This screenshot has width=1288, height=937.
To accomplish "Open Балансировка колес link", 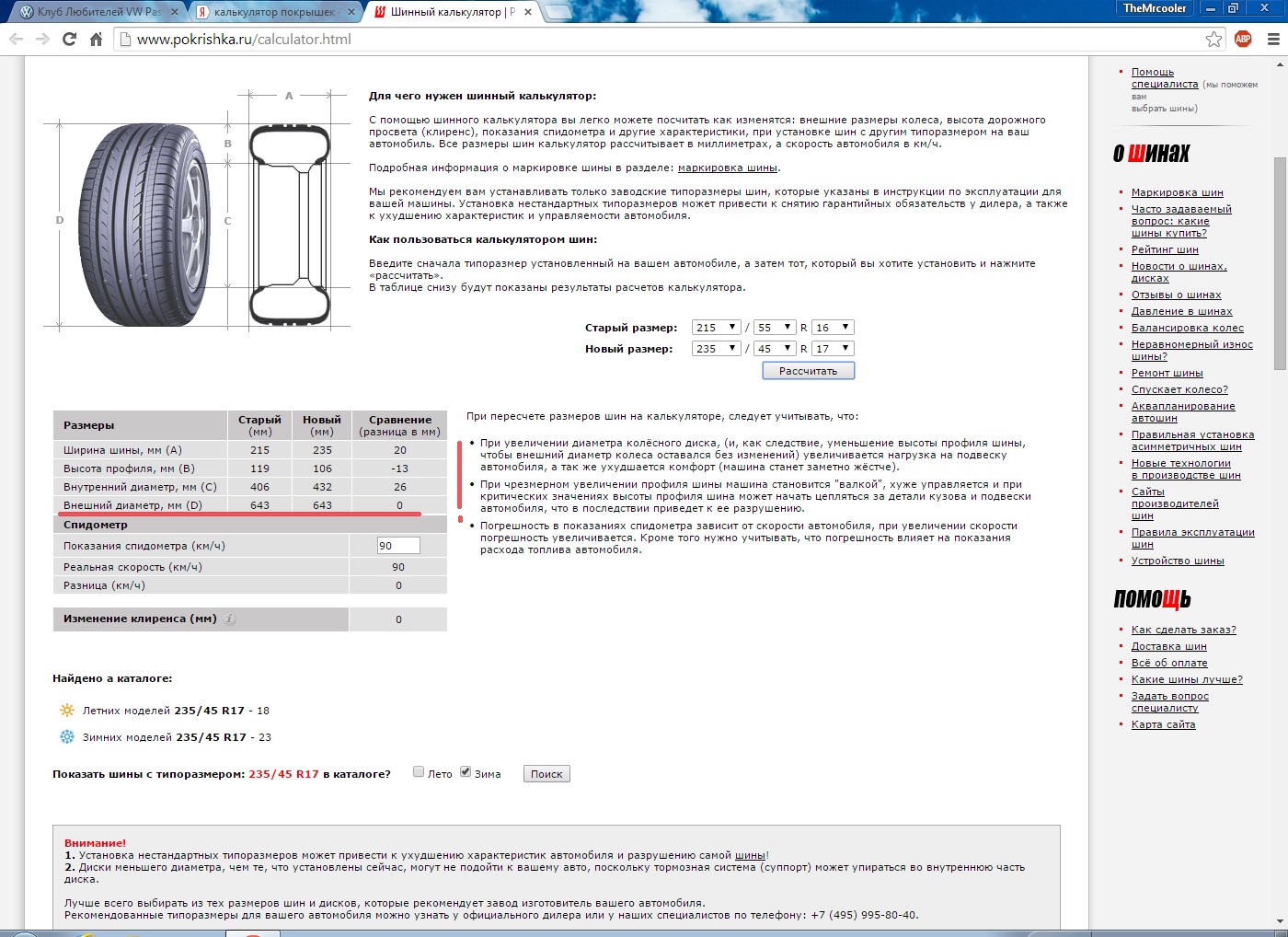I will pyautogui.click(x=1188, y=328).
